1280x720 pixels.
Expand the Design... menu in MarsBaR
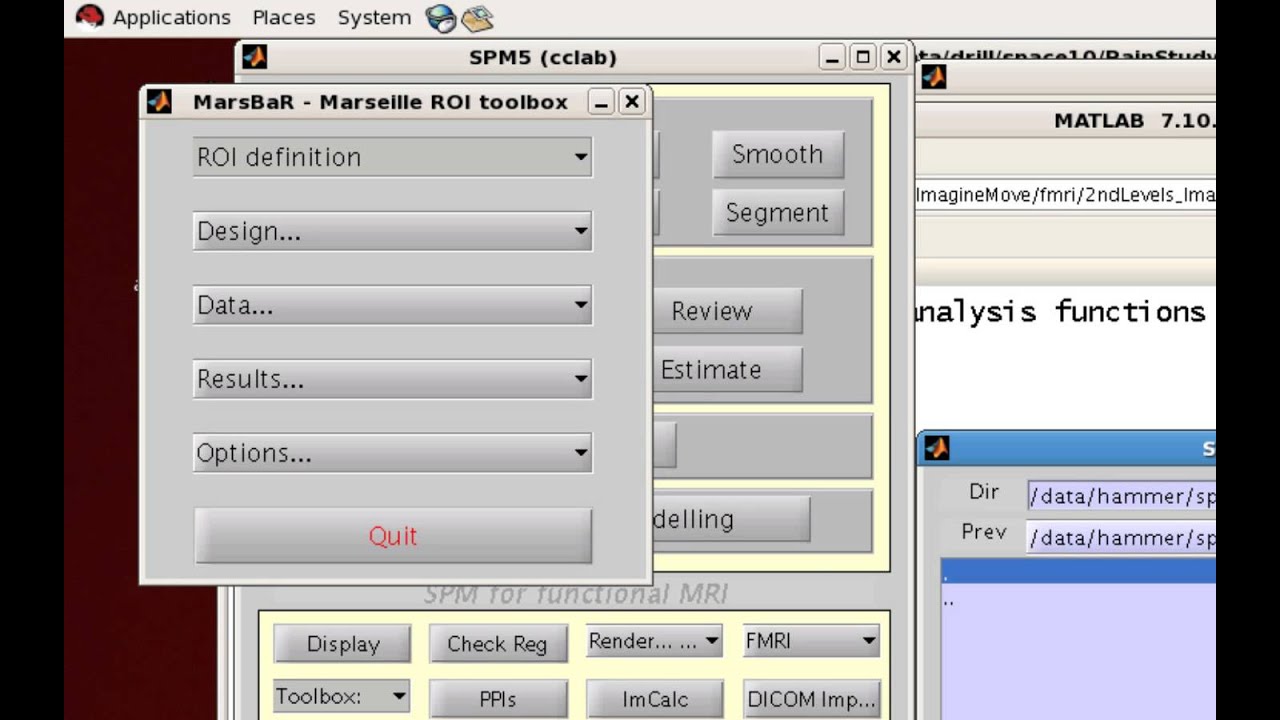392,231
